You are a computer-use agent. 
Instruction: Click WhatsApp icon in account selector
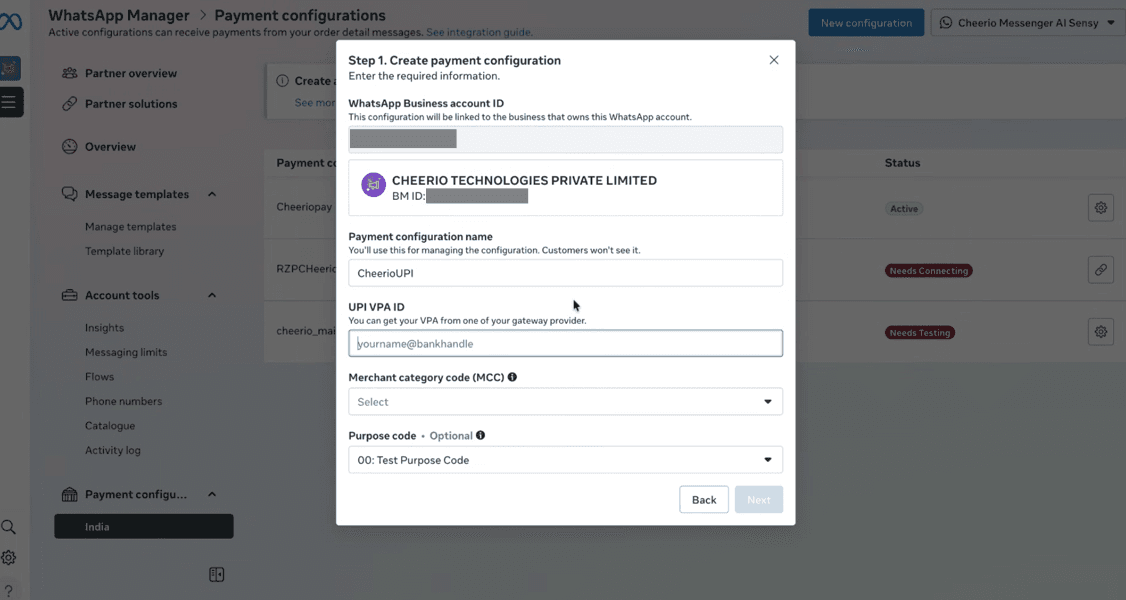click(946, 22)
